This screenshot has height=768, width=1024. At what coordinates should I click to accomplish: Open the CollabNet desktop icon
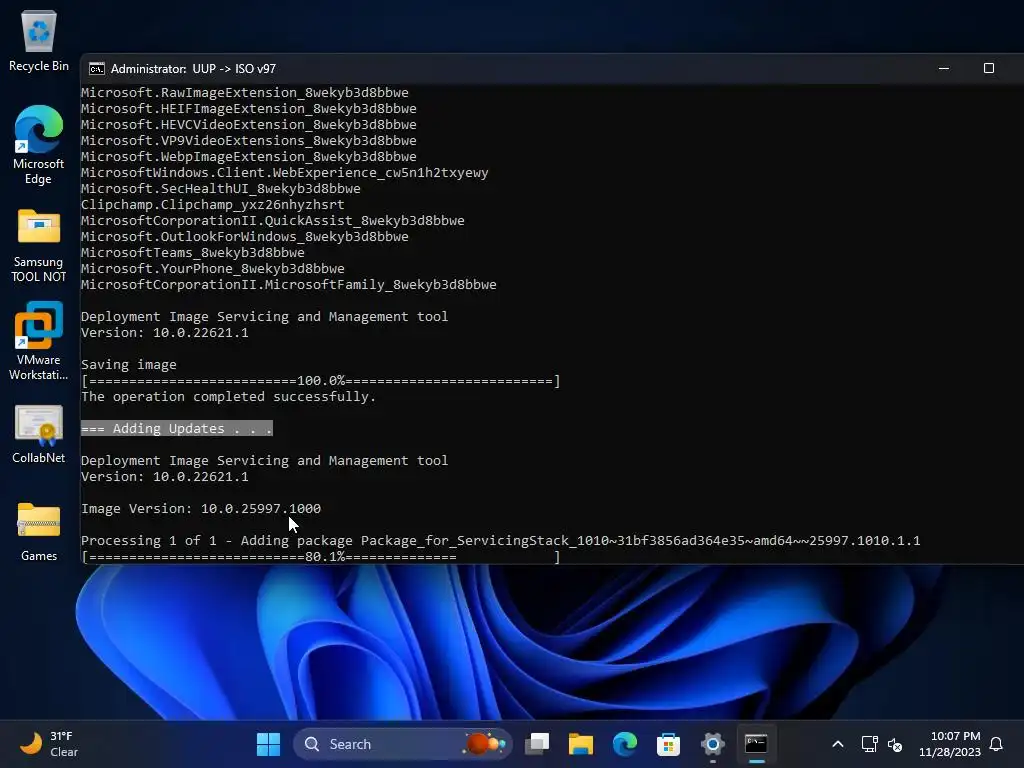[x=39, y=434]
